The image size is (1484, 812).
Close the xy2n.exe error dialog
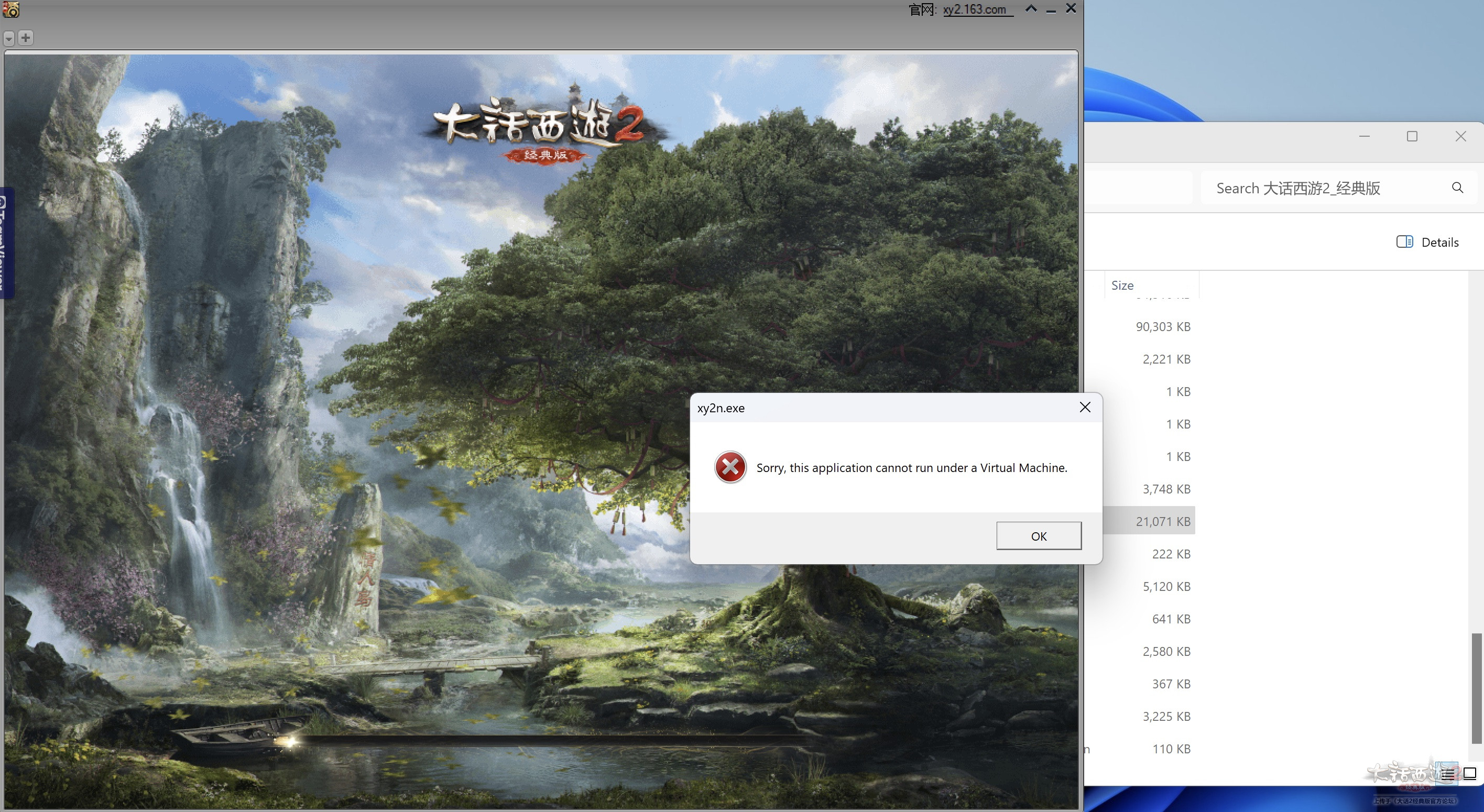pos(1085,408)
